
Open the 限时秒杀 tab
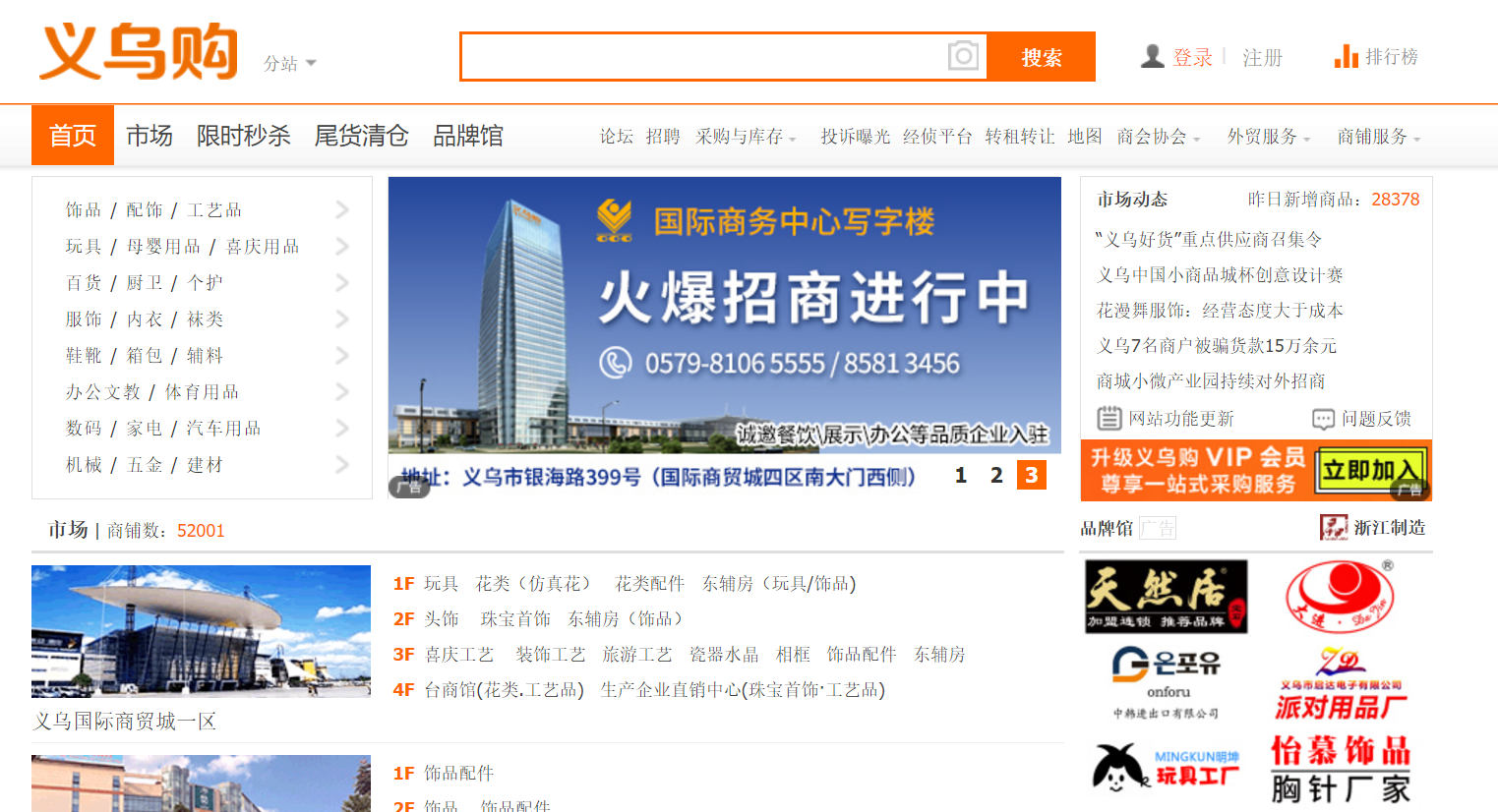(x=244, y=136)
